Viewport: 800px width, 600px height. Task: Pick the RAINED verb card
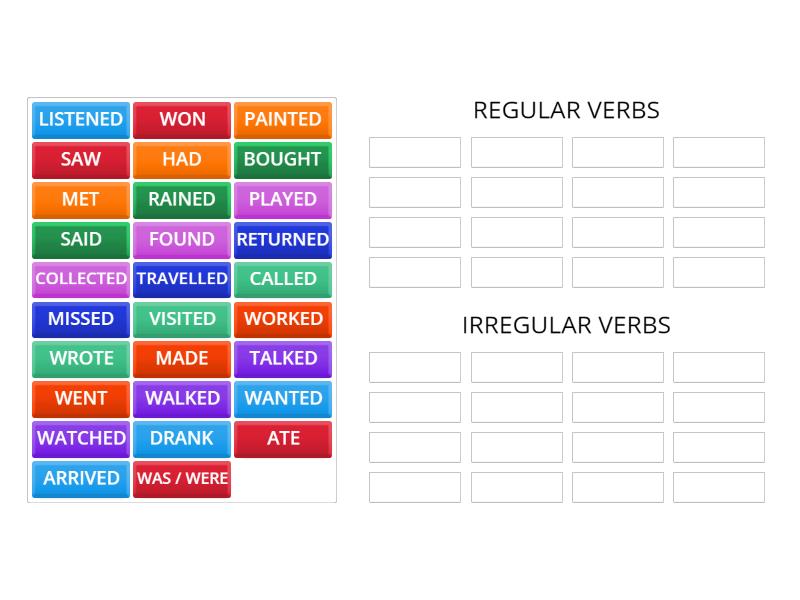(x=181, y=200)
